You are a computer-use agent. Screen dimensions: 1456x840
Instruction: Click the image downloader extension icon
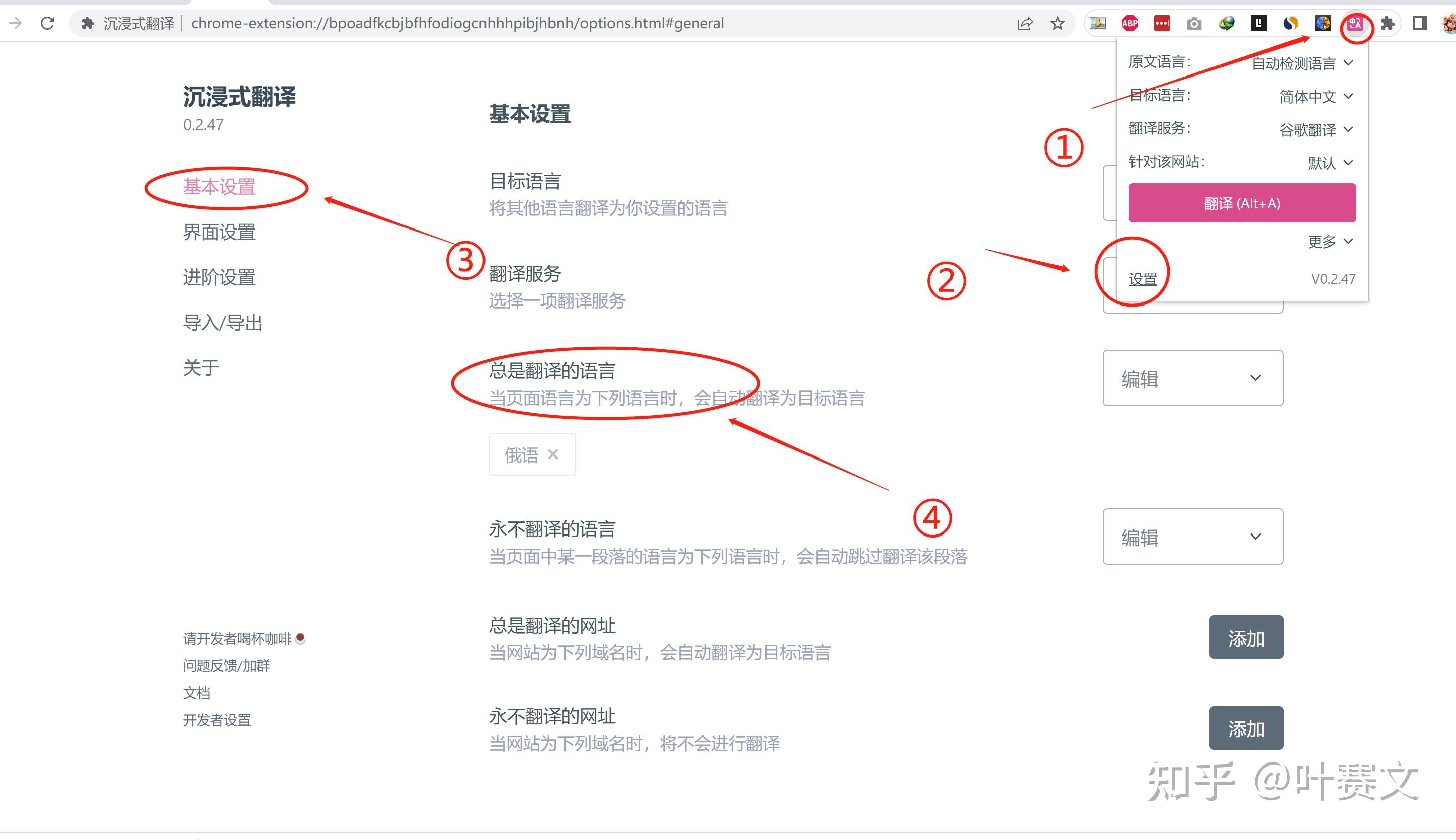pyautogui.click(x=1098, y=24)
